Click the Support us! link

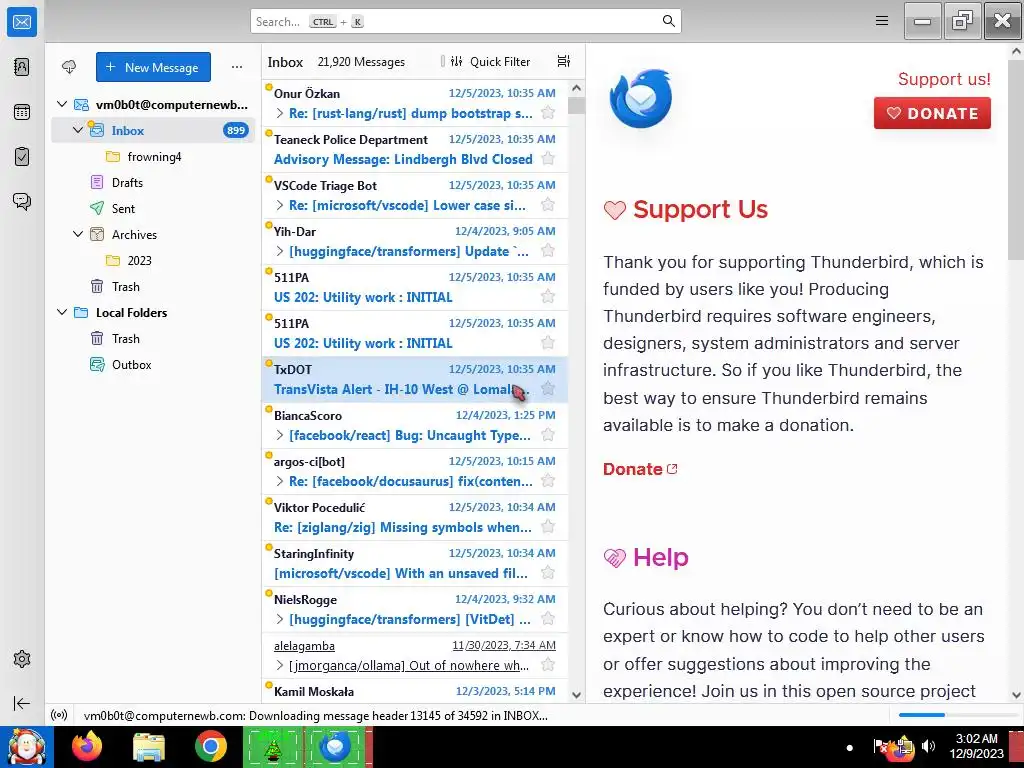(944, 79)
